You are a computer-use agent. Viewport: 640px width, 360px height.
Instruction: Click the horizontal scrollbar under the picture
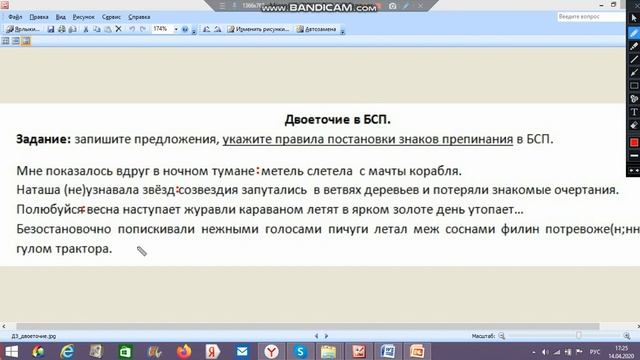[307, 326]
